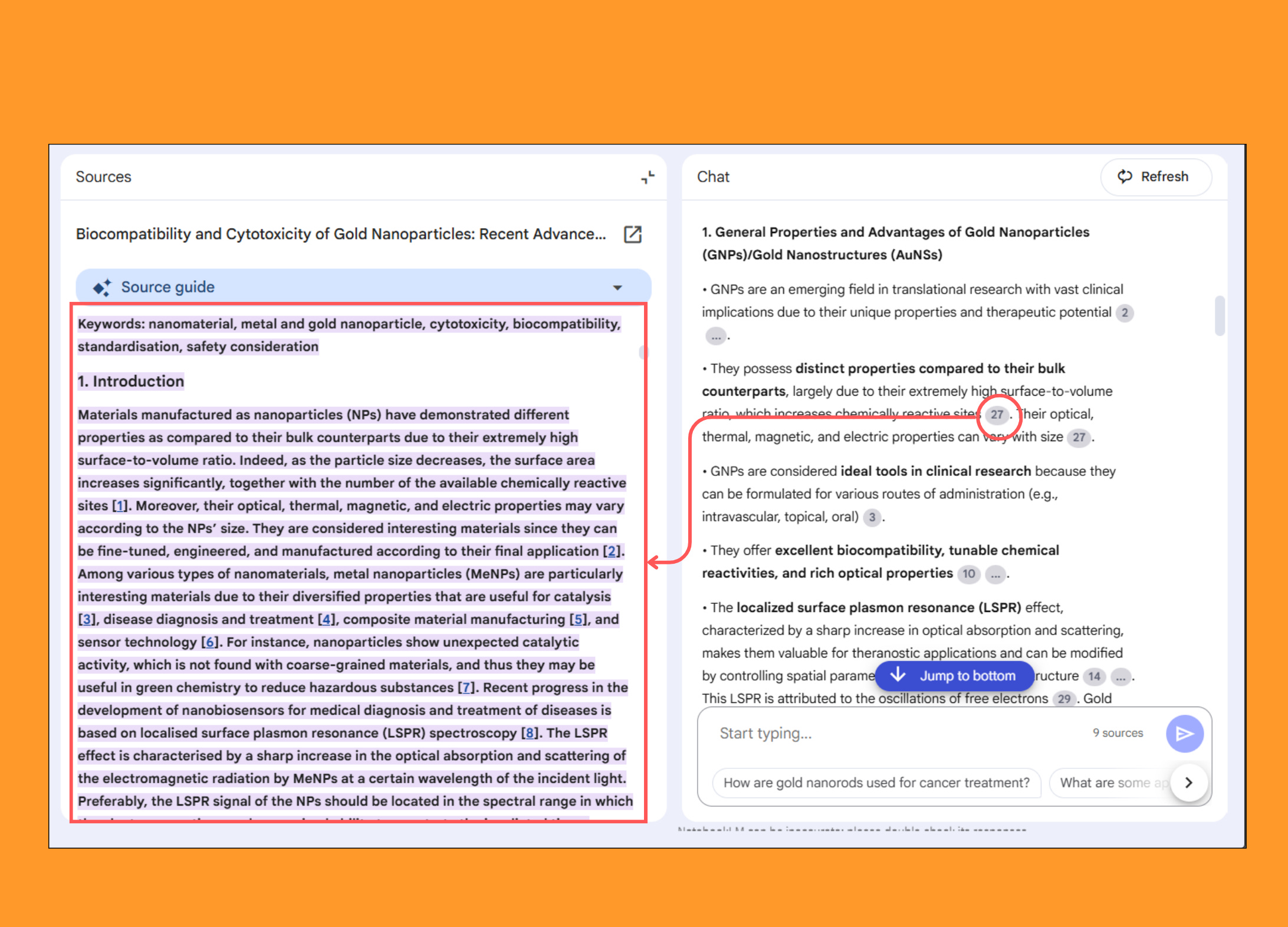Switch focus to the Chat panel header

click(713, 176)
